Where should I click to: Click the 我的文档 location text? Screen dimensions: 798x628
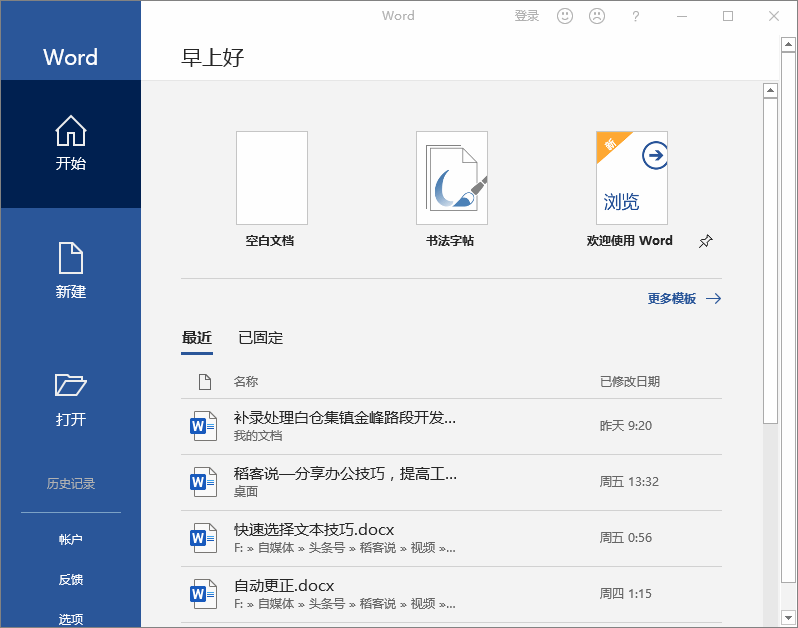[x=258, y=436]
